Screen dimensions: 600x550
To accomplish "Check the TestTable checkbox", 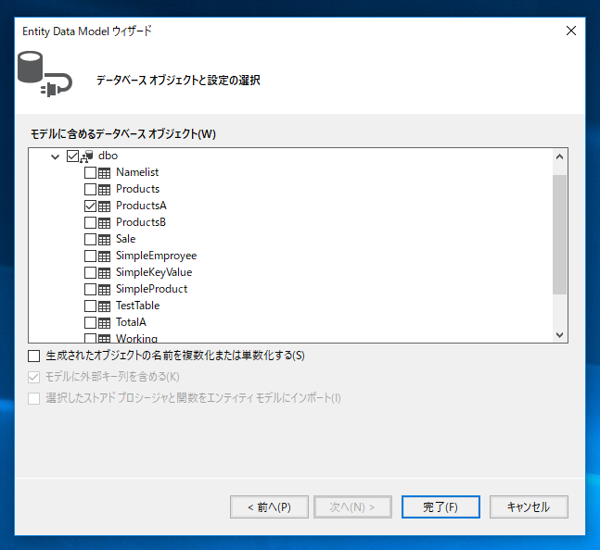I will [90, 306].
